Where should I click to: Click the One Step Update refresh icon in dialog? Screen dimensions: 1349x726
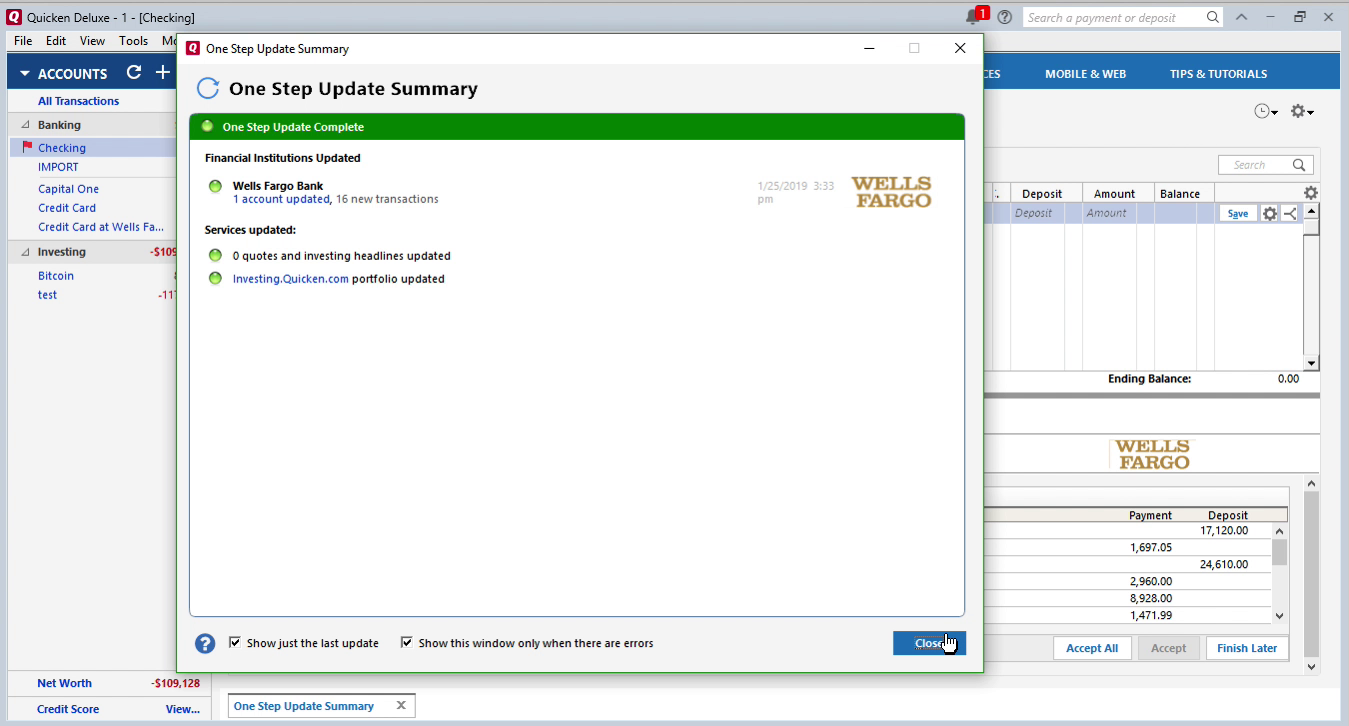click(208, 88)
